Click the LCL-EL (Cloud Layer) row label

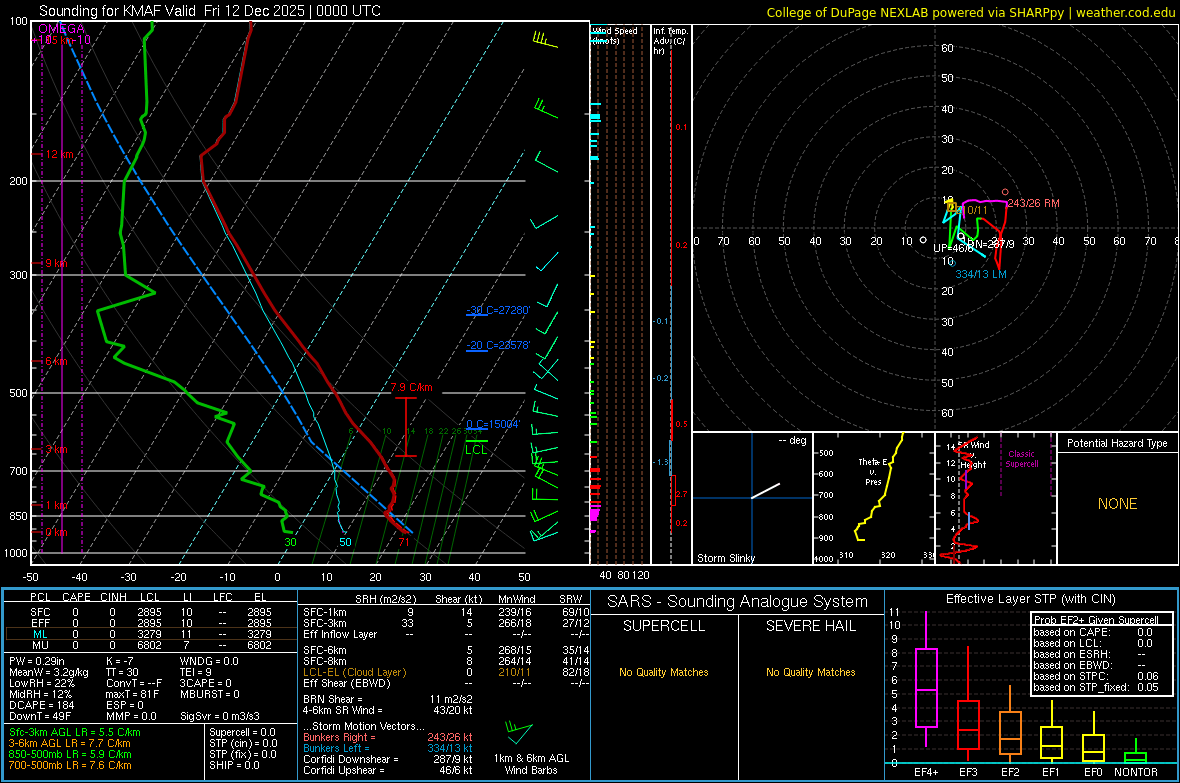click(x=354, y=672)
